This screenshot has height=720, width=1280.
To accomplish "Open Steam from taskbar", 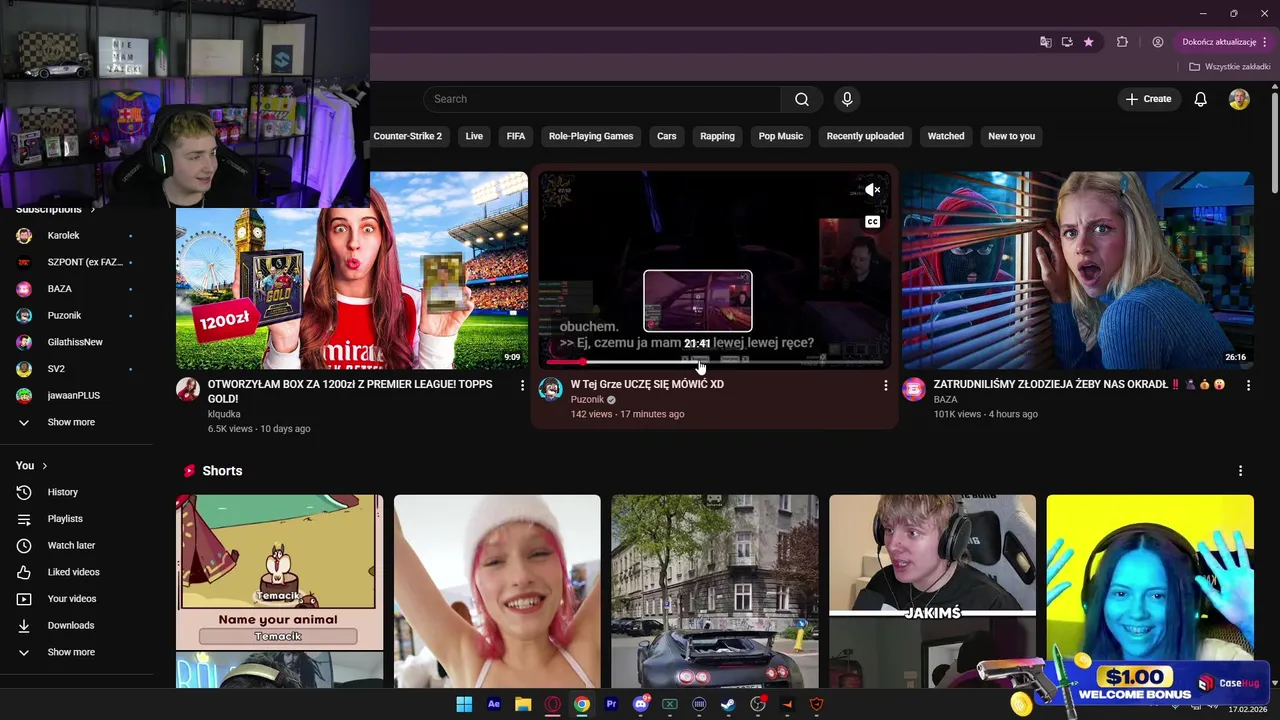I will tap(728, 704).
